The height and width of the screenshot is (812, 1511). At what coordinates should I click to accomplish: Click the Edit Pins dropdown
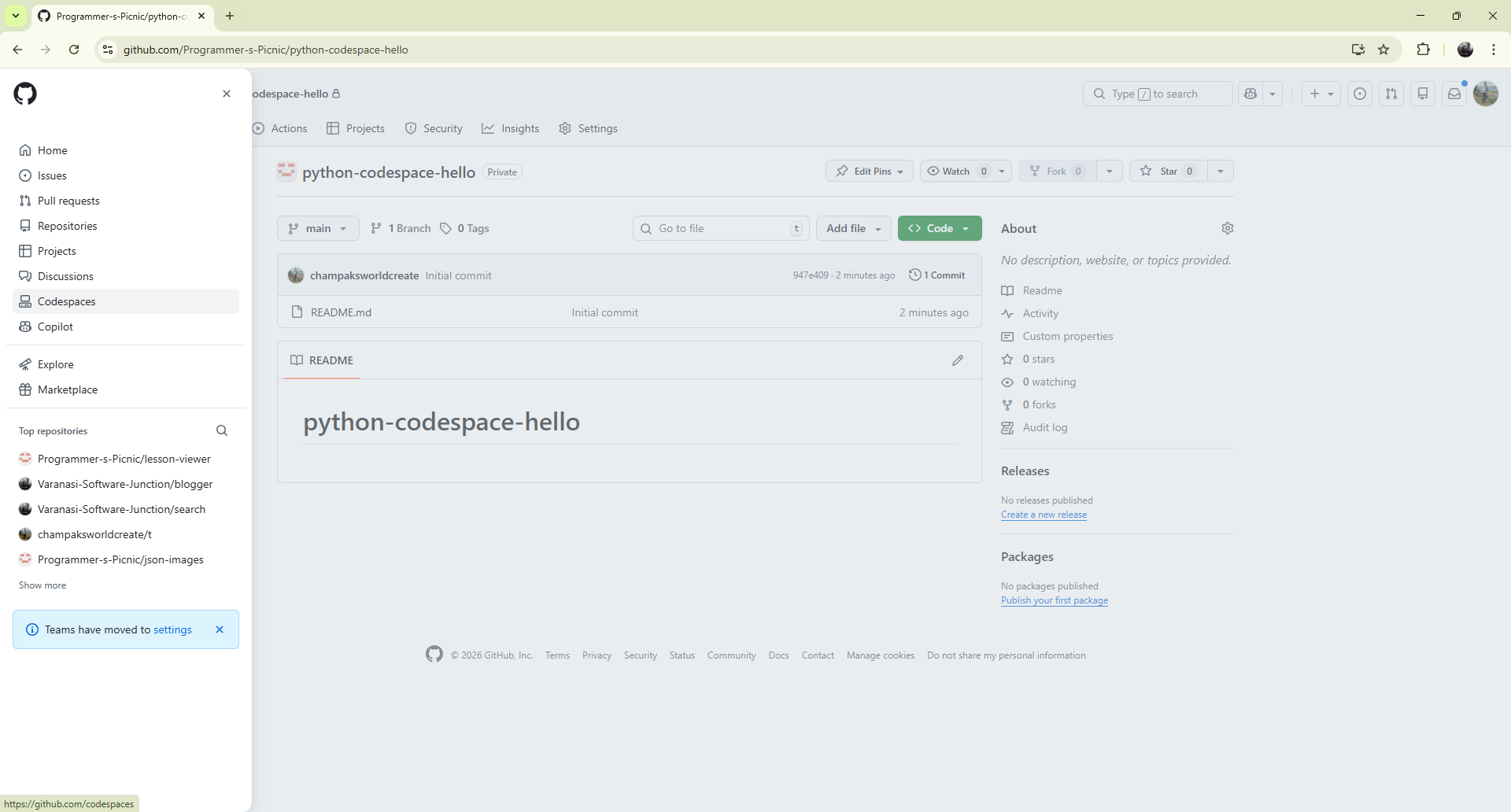[x=870, y=171]
